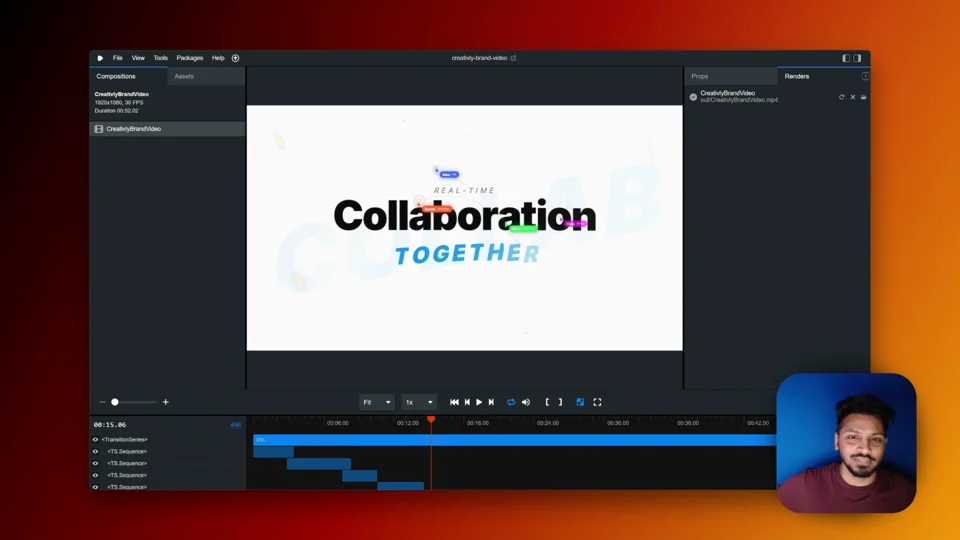Toggle the right sidebar panel icon

coord(857,58)
